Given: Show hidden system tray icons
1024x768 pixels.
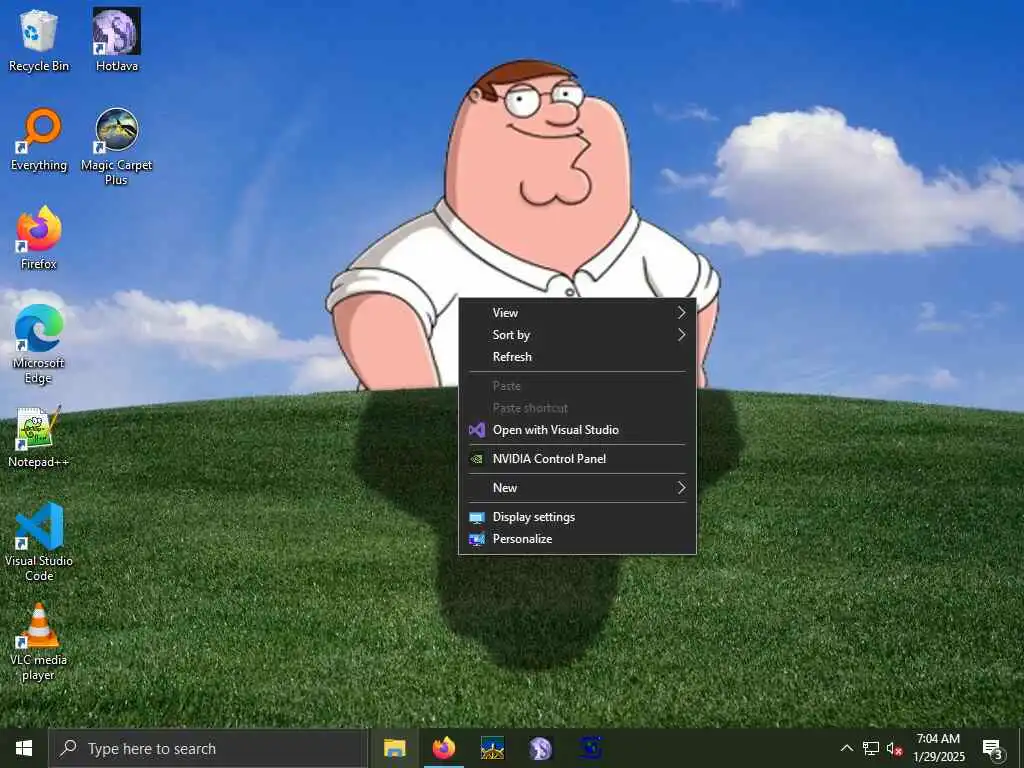Looking at the screenshot, I should tap(846, 748).
